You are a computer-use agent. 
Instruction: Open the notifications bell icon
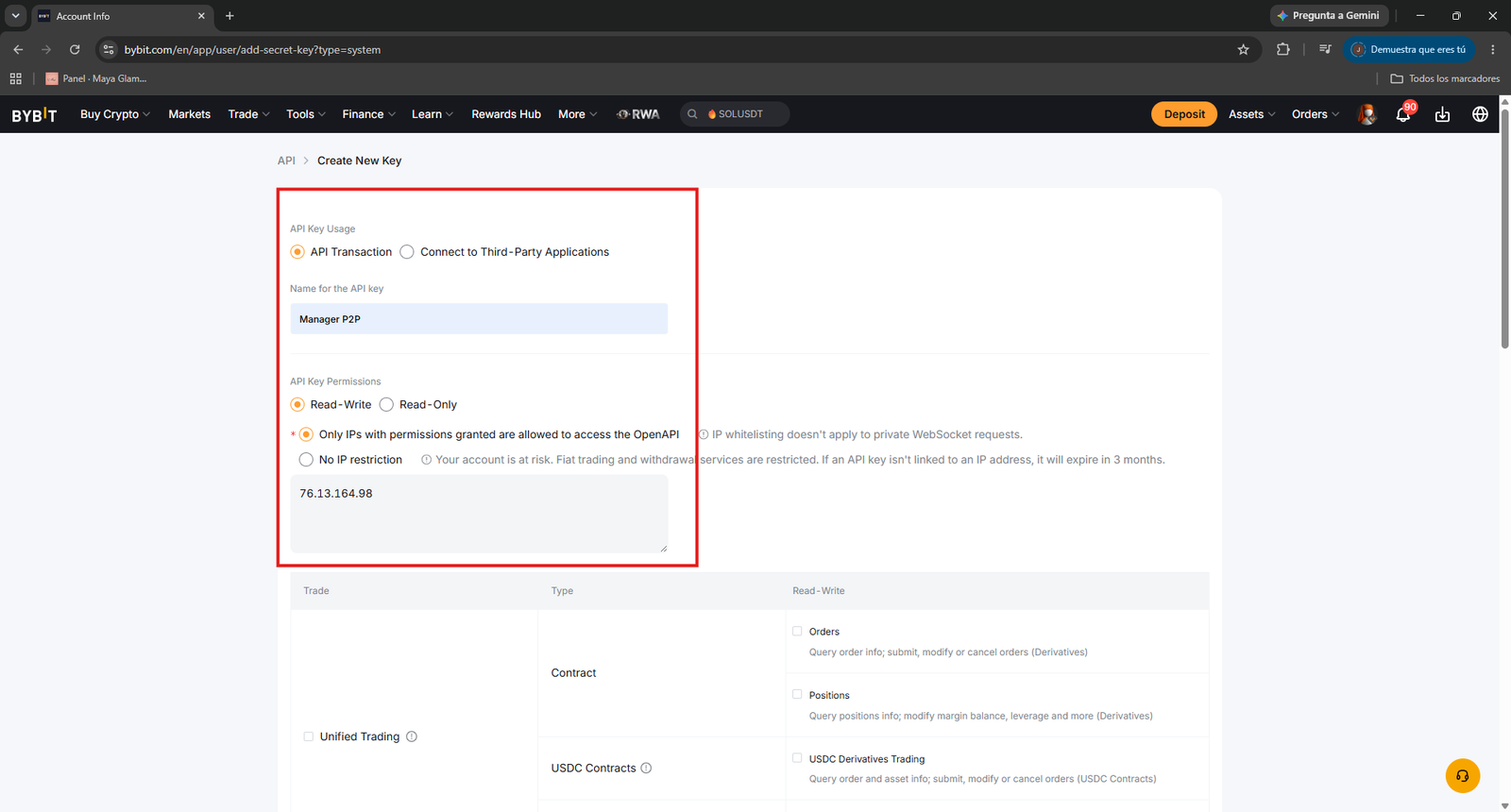1403,114
